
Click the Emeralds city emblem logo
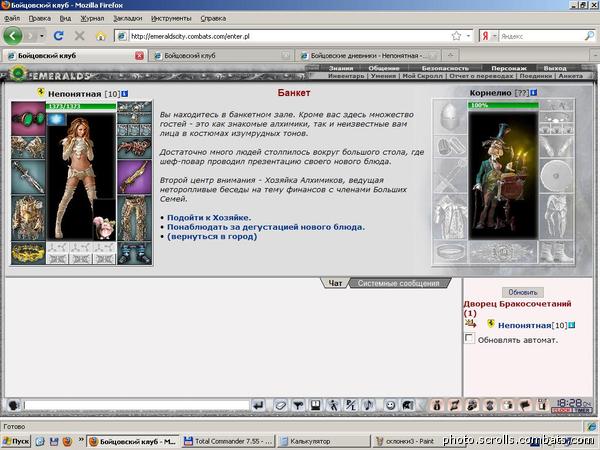pos(18,73)
